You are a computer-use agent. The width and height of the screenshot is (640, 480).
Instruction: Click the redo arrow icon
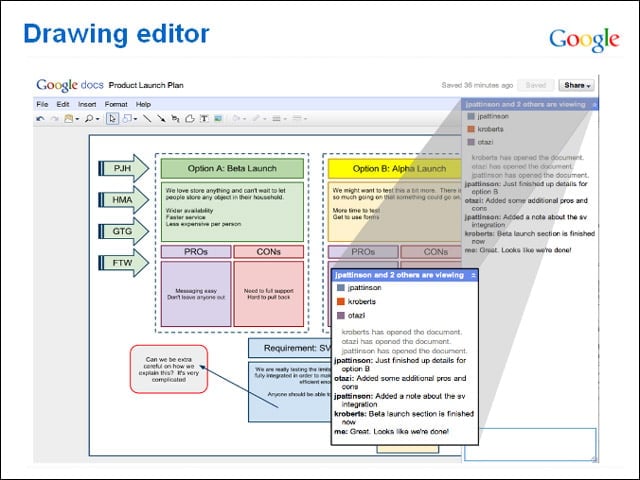click(x=54, y=119)
